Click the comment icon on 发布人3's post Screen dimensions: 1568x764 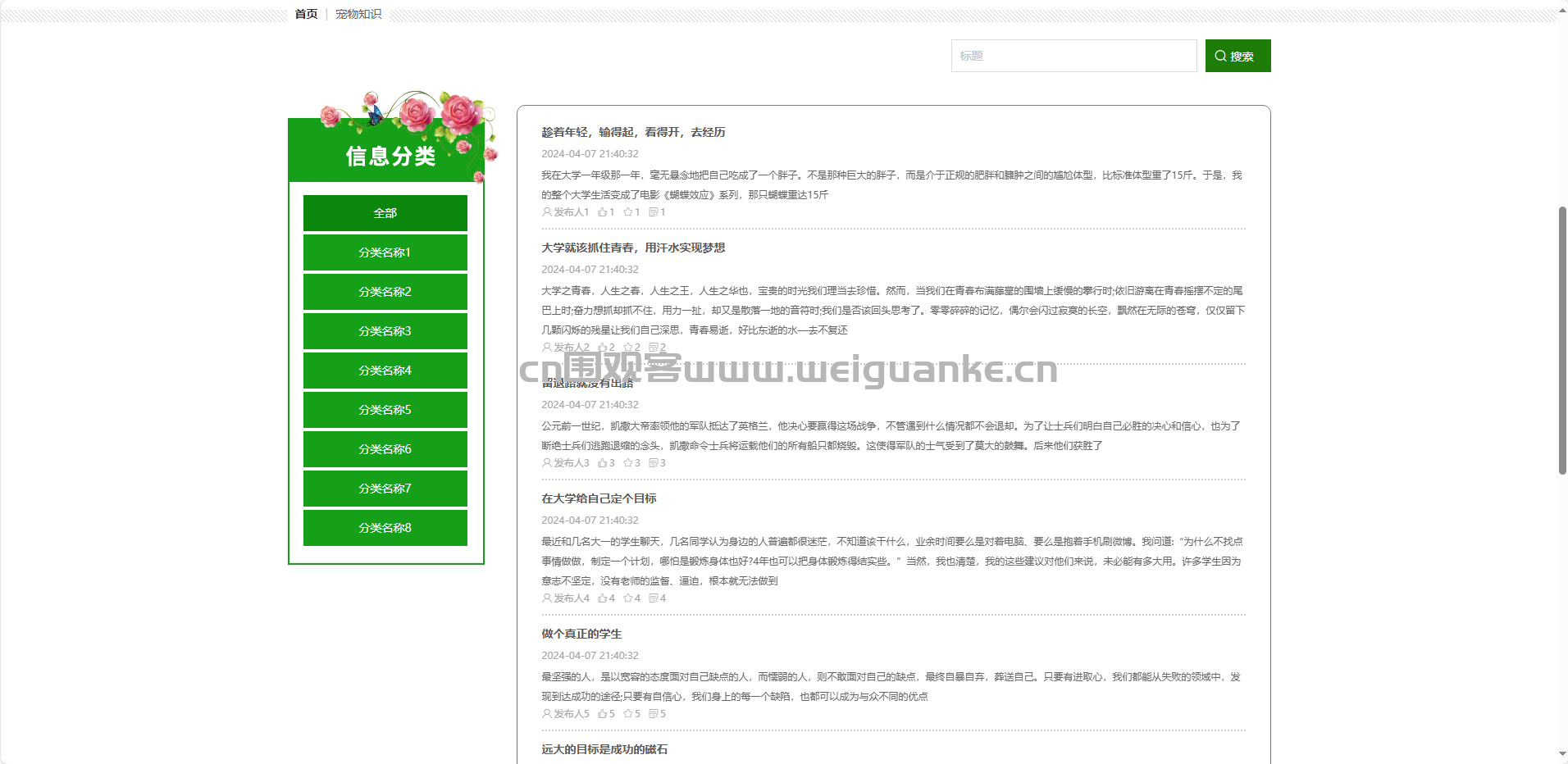(653, 463)
